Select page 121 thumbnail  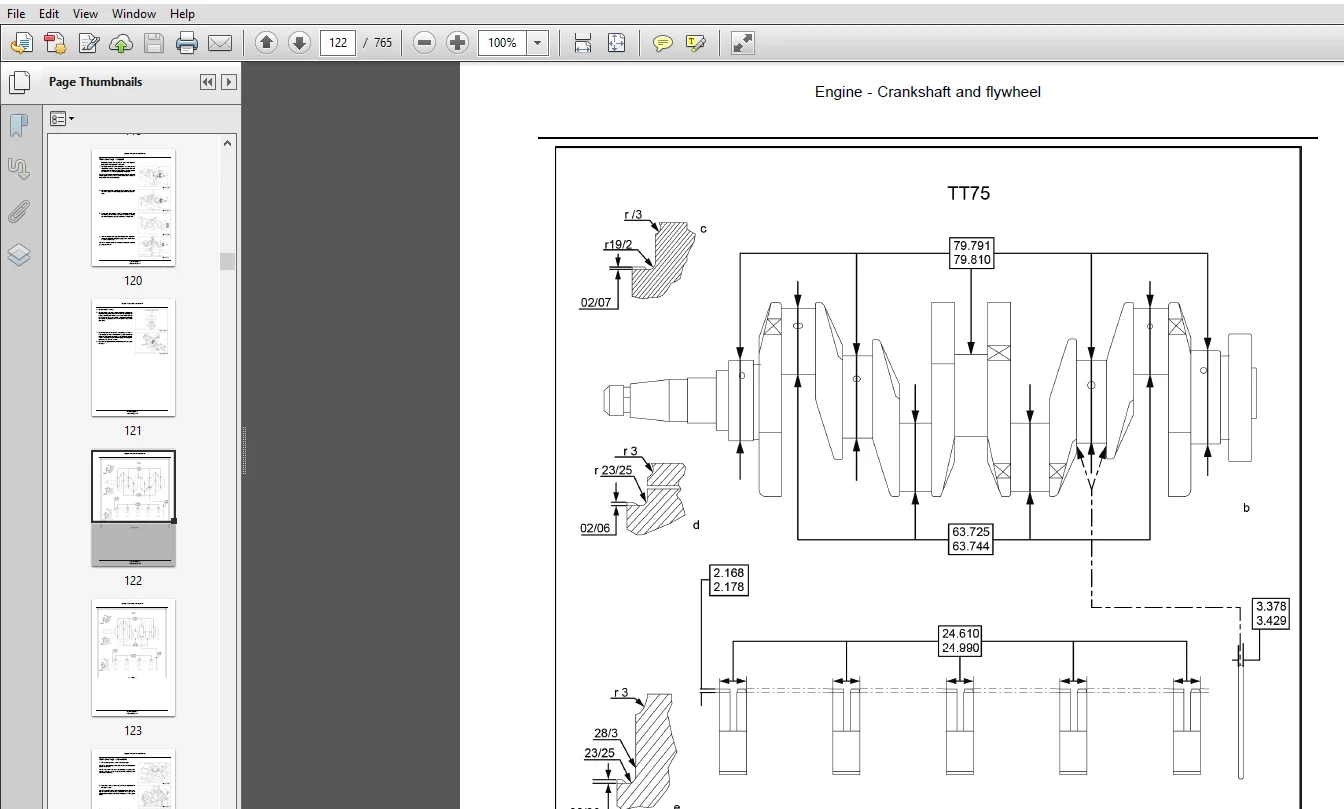[x=133, y=358]
